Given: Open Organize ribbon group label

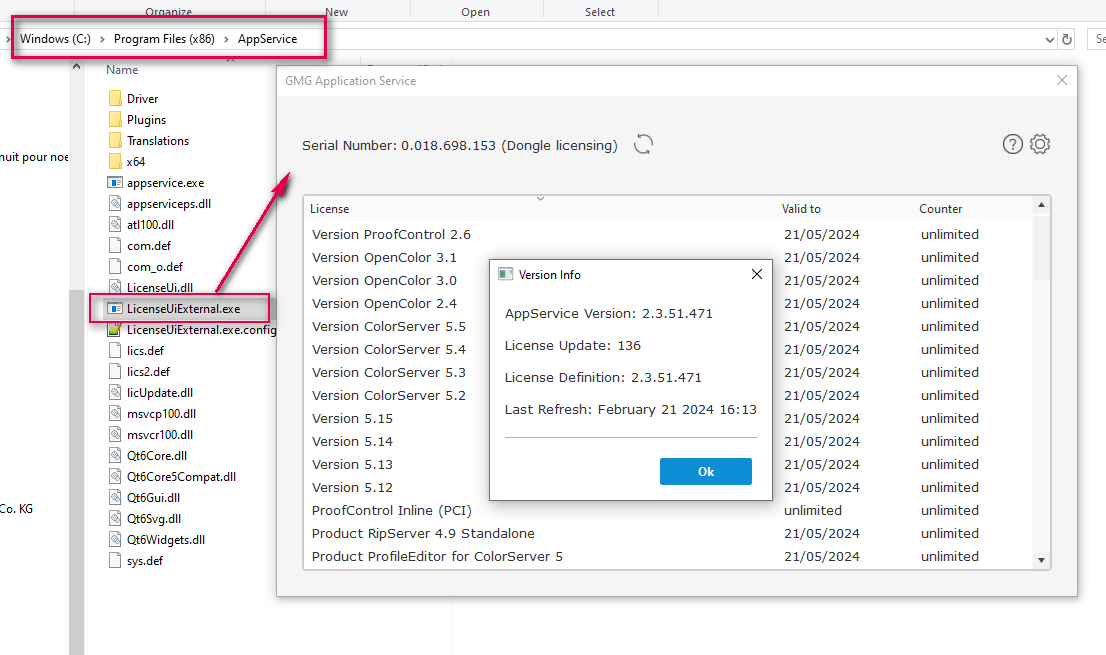Looking at the screenshot, I should pos(169,12).
